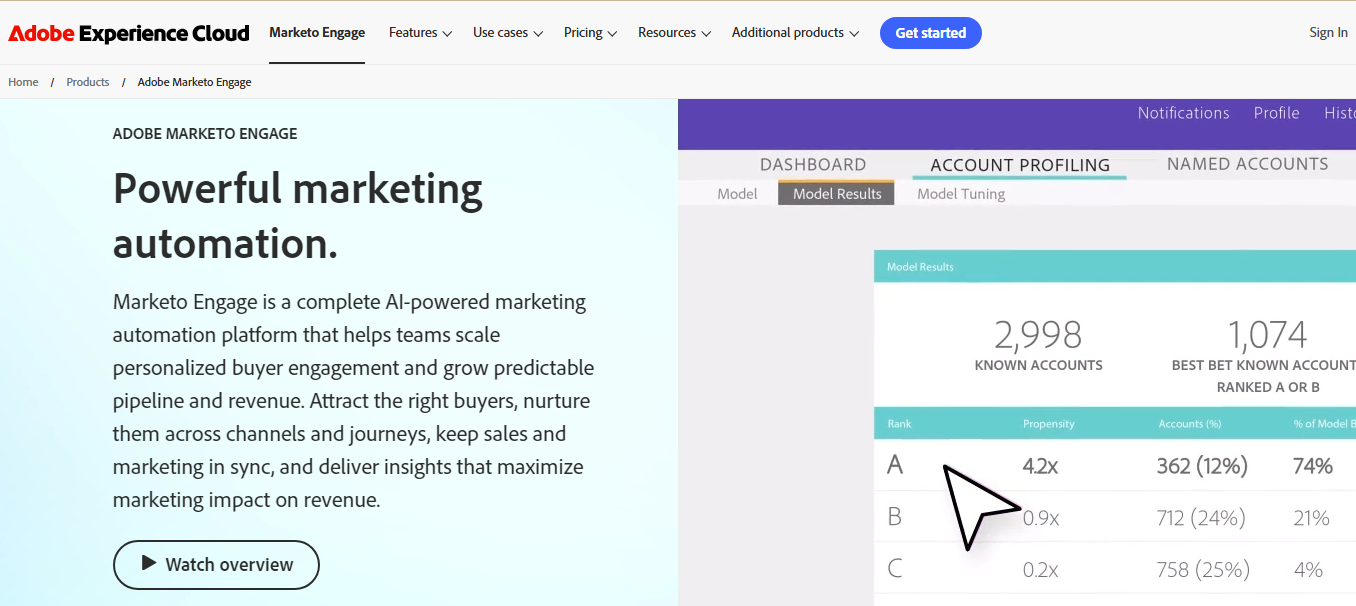Click the Adobe Experience Cloud logo

(129, 33)
